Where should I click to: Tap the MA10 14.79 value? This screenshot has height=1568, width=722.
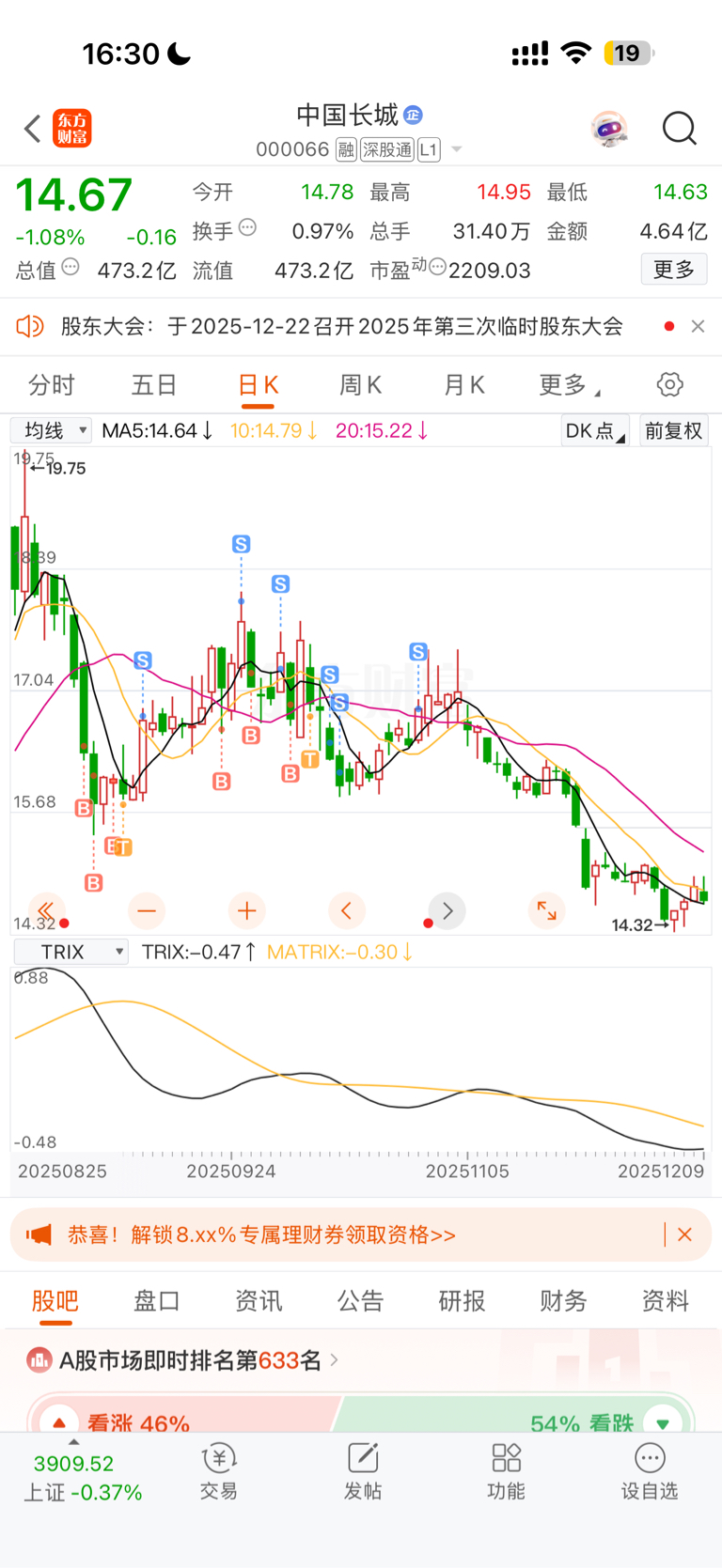[274, 430]
